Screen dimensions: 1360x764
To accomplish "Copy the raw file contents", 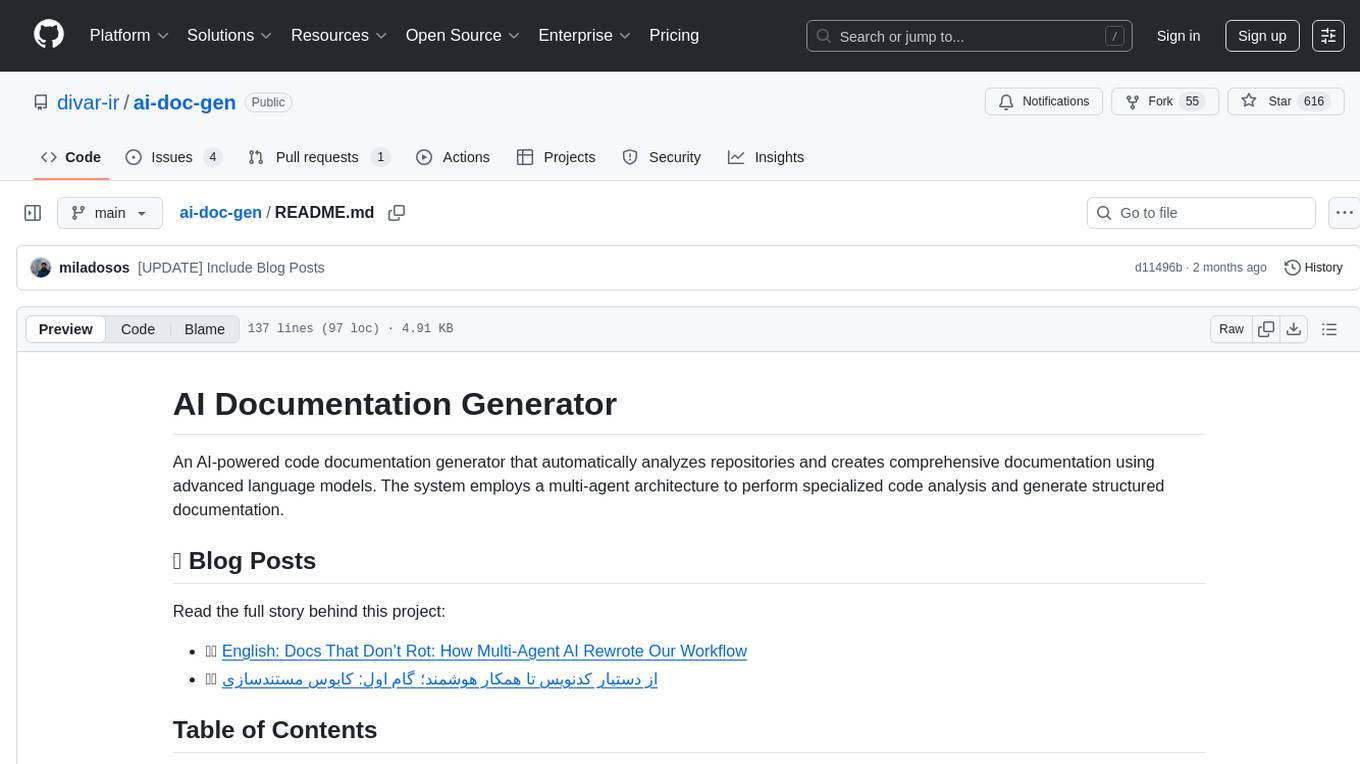I will 1266,329.
